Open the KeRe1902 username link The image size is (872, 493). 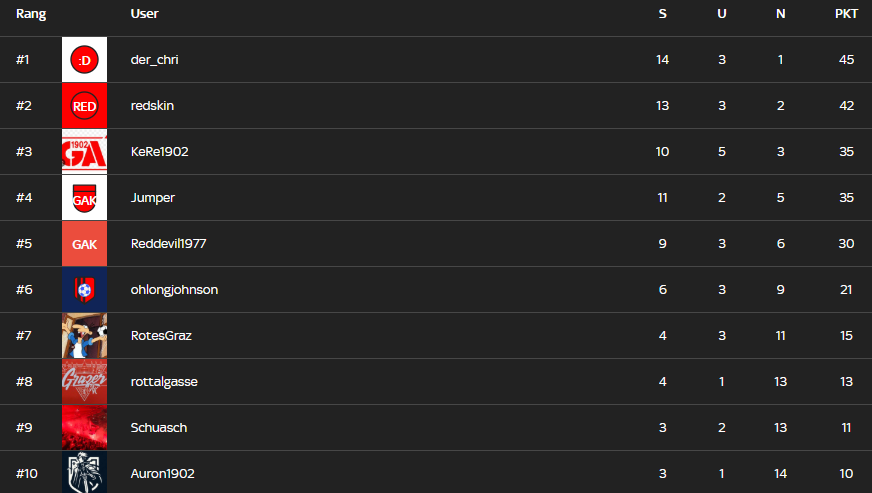pyautogui.click(x=159, y=152)
